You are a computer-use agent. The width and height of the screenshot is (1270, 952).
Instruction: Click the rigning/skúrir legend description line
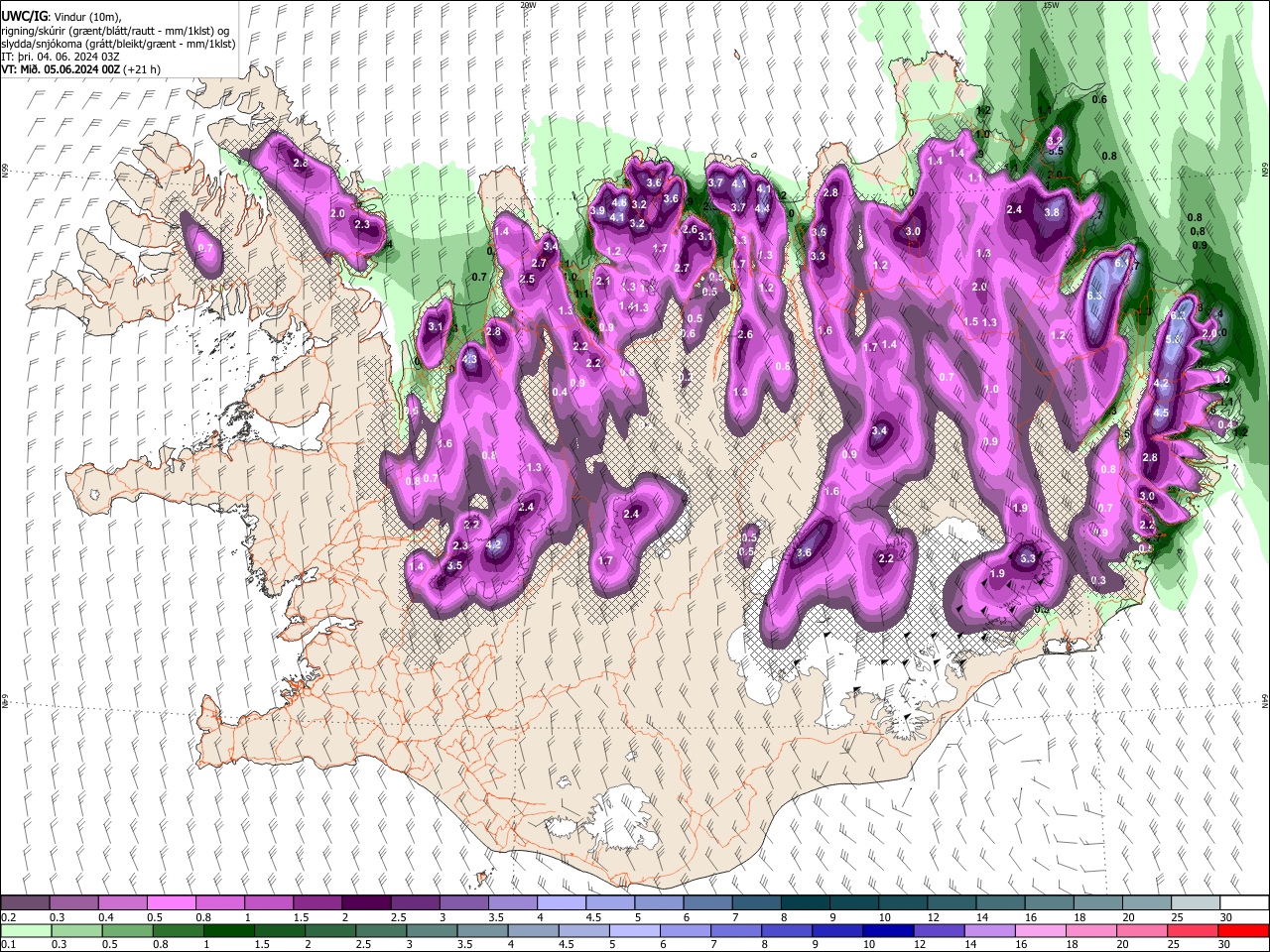pos(114,31)
